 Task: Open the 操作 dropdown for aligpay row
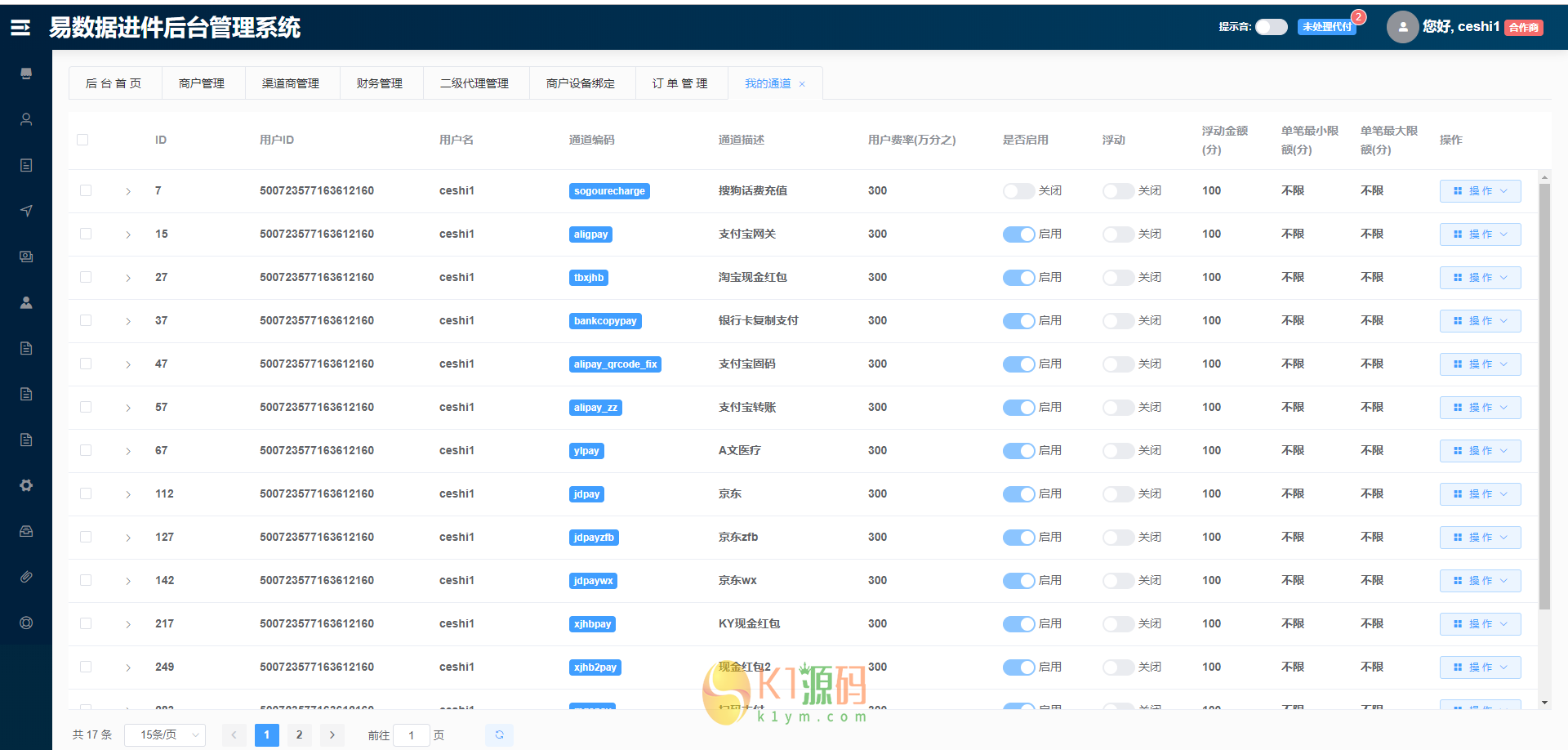click(x=1480, y=234)
